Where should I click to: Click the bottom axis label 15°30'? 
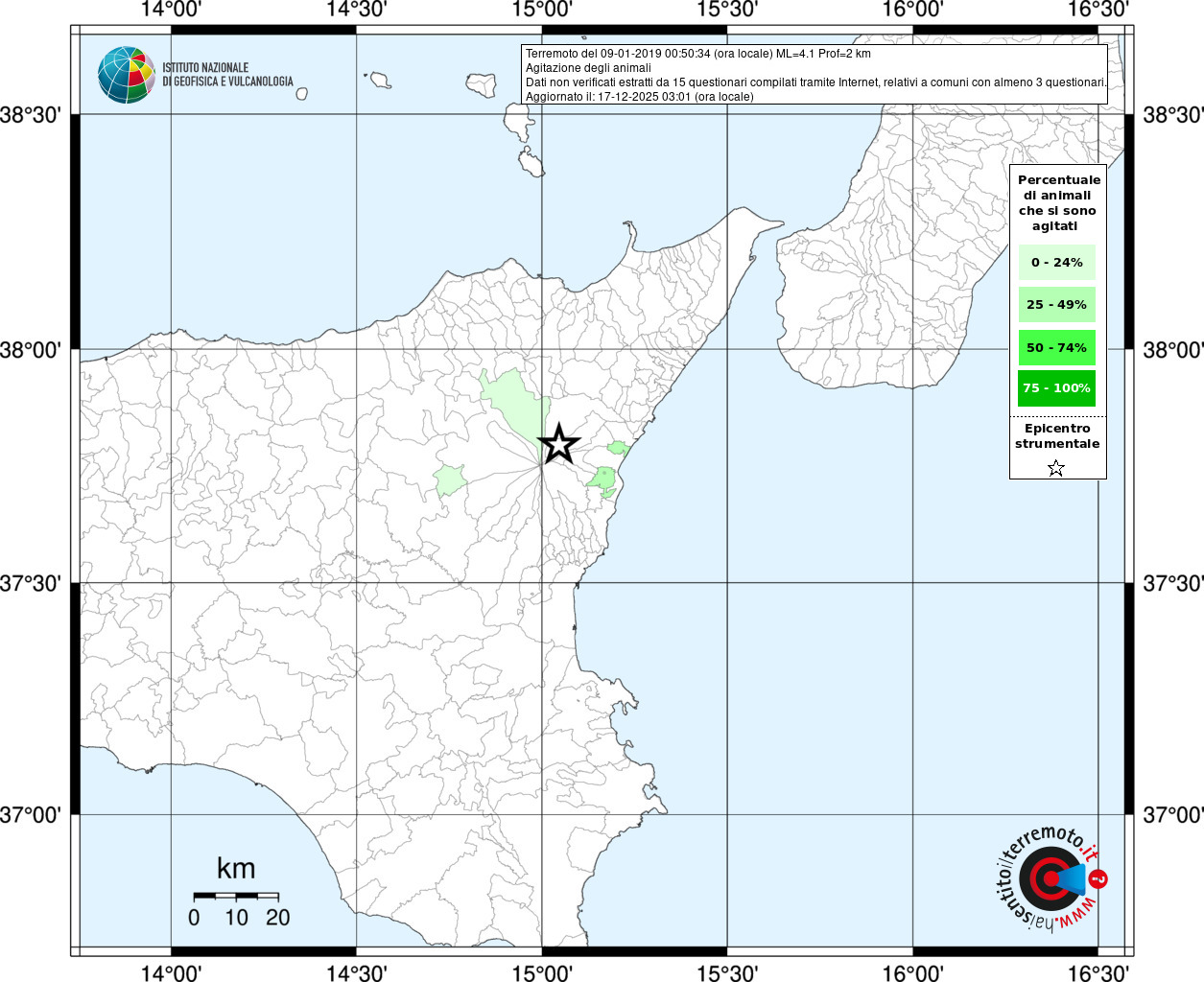[727, 972]
